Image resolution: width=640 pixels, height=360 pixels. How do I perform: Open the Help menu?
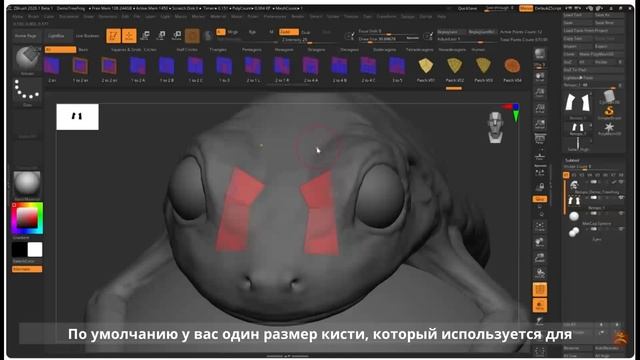[x=441, y=17]
